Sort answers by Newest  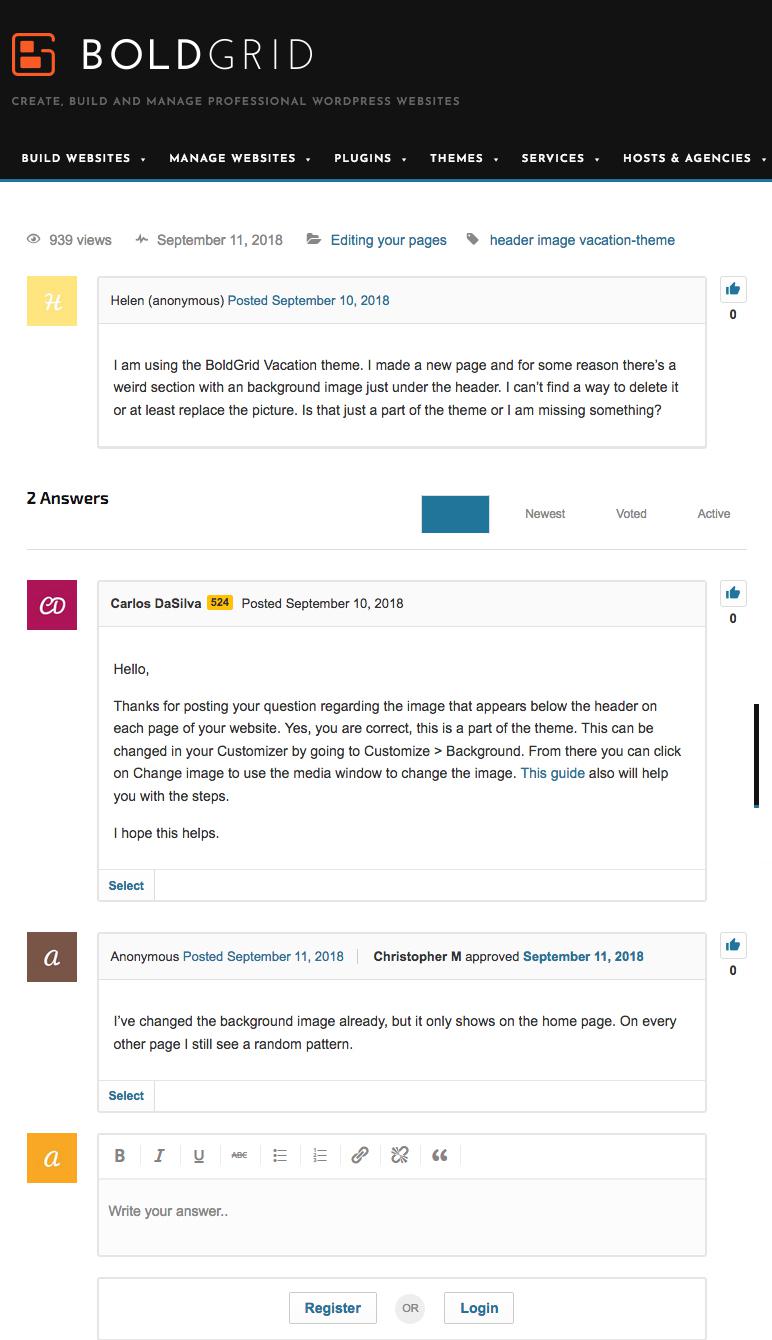tap(545, 514)
